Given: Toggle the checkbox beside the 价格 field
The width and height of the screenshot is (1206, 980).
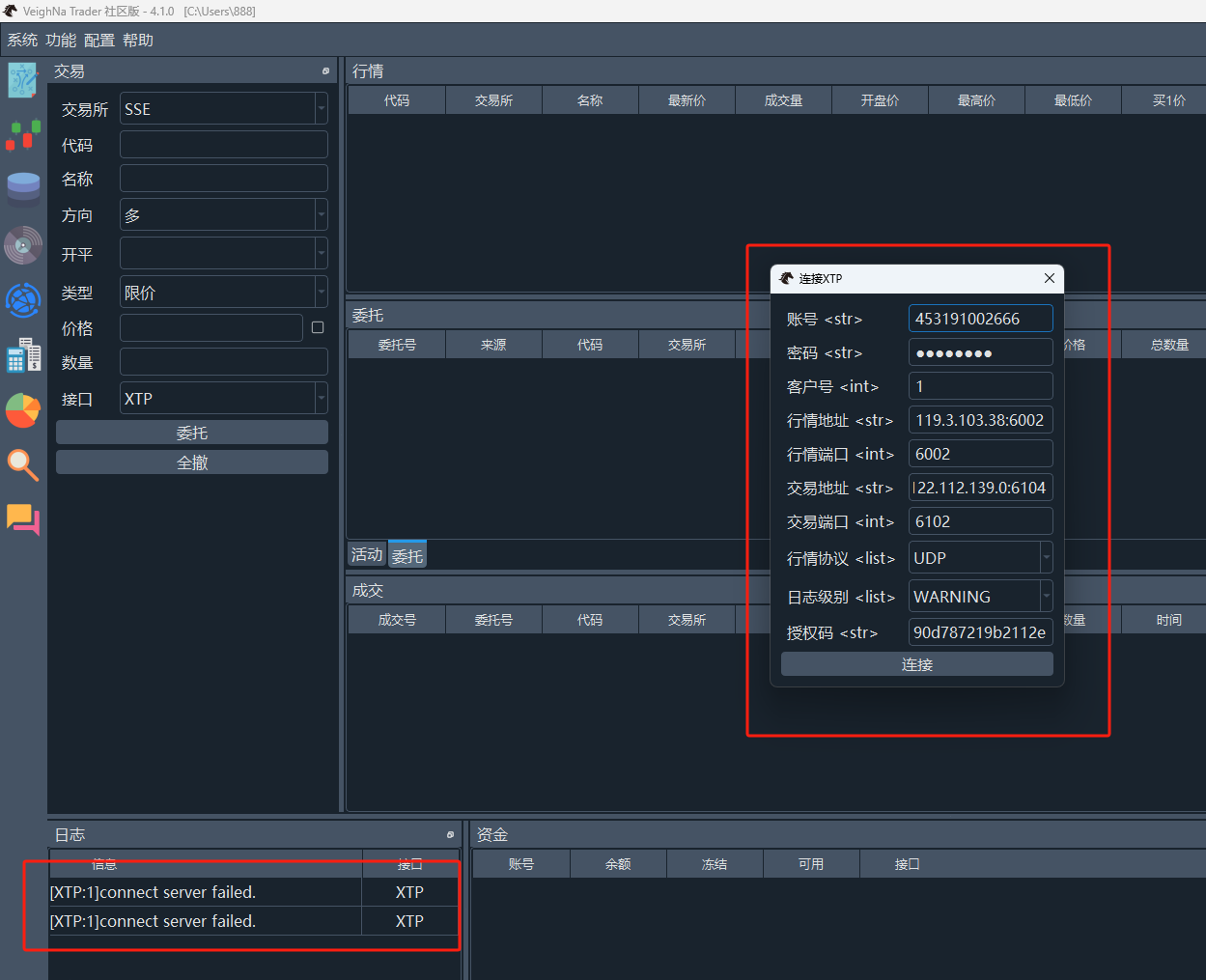Looking at the screenshot, I should 318,328.
